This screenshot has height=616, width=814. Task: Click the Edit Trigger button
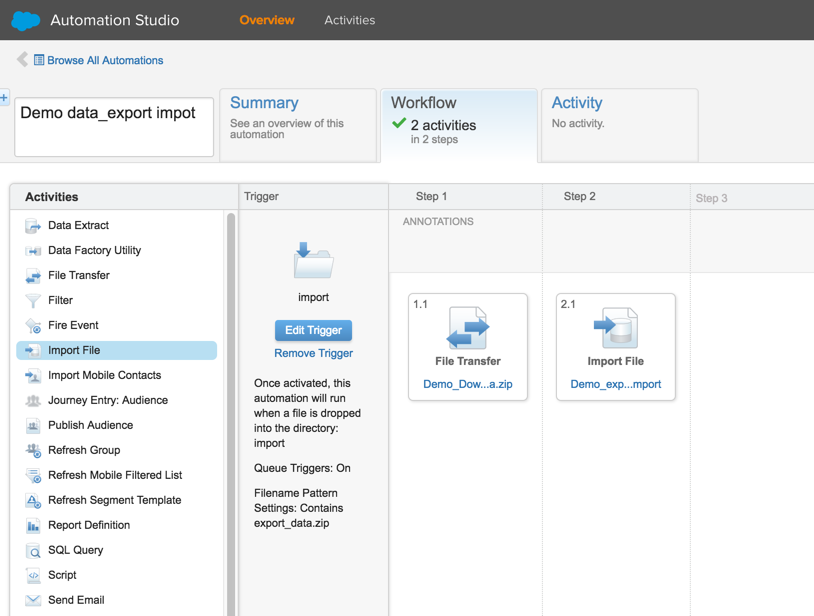pos(313,330)
